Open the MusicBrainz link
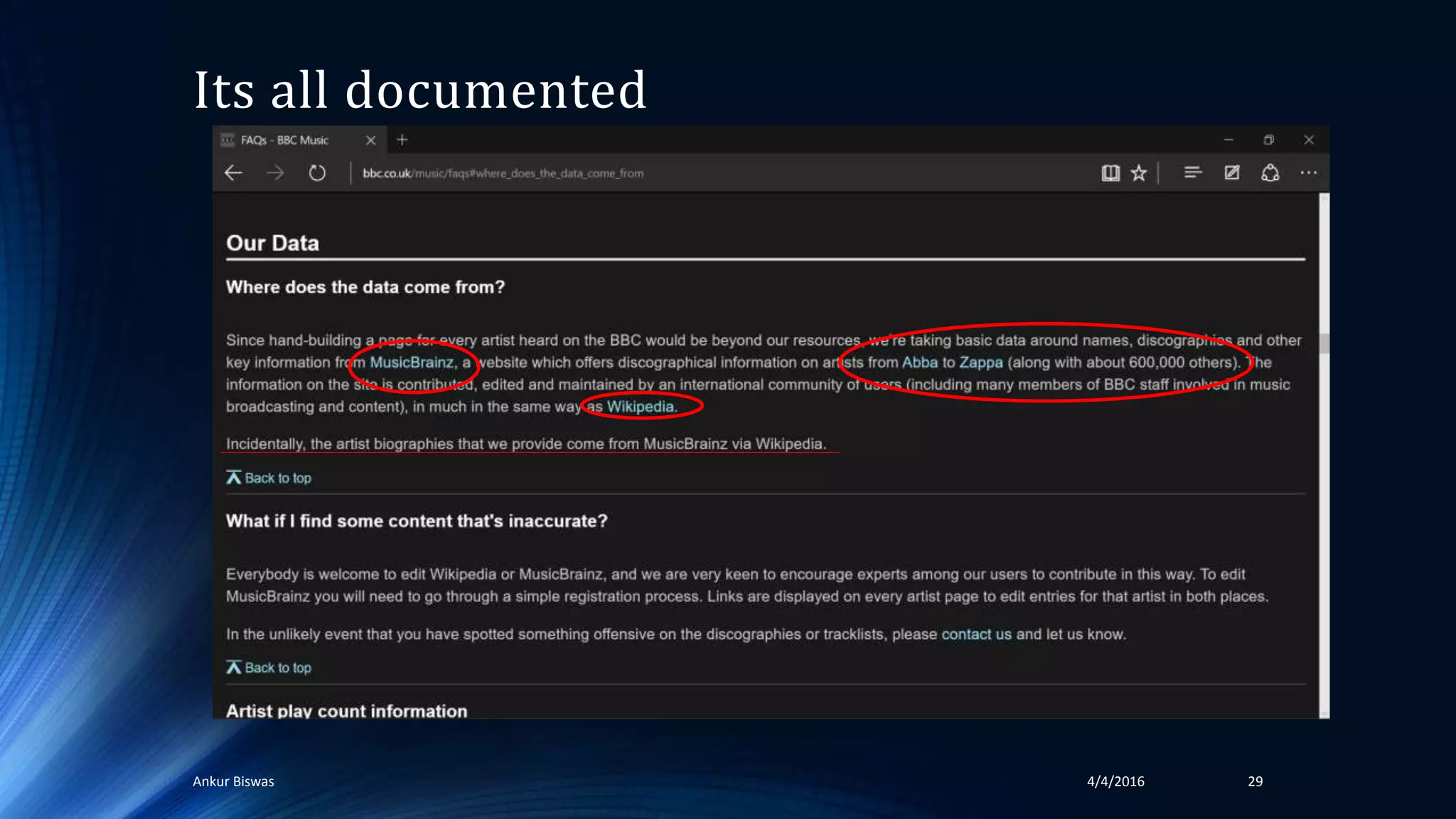The height and width of the screenshot is (819, 1456). tap(412, 363)
